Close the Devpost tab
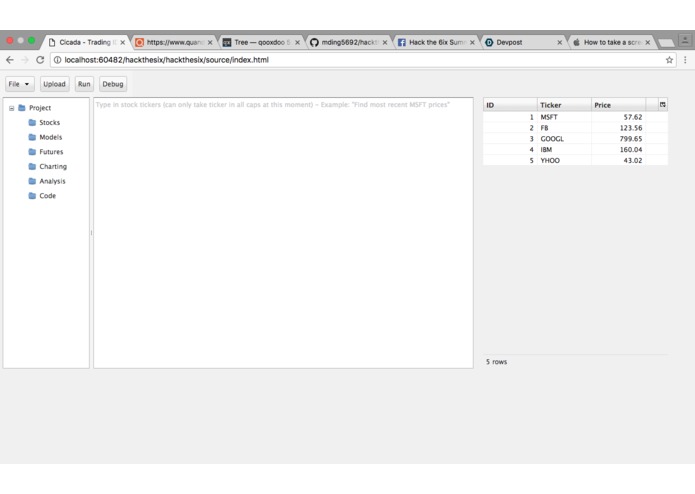The image size is (695, 494). 559,43
